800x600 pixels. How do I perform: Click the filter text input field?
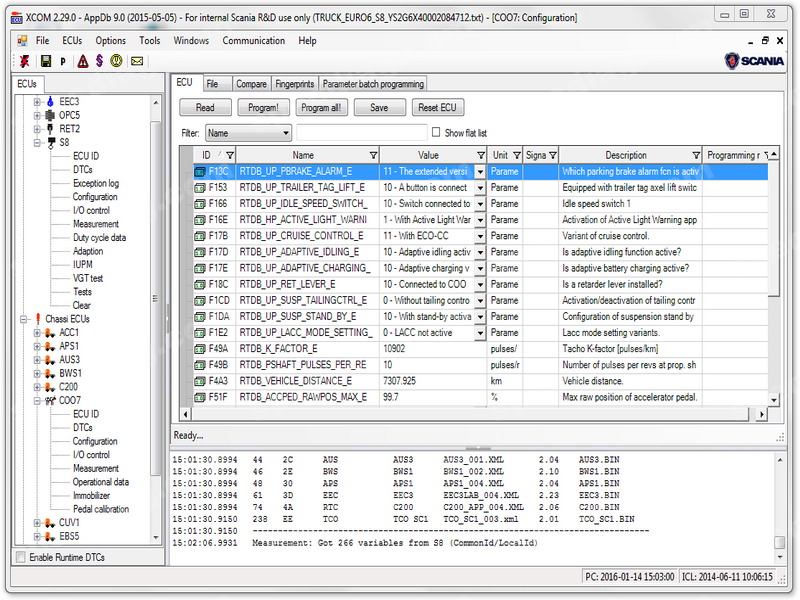pos(361,133)
